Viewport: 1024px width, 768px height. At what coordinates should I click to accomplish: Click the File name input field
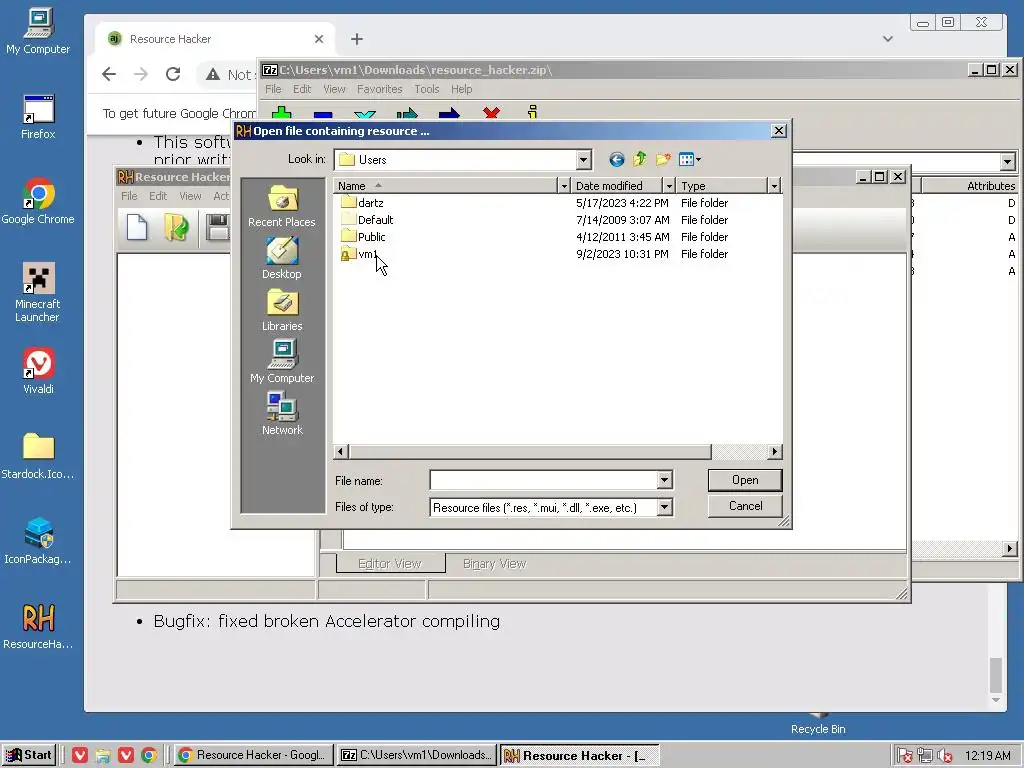pos(543,480)
